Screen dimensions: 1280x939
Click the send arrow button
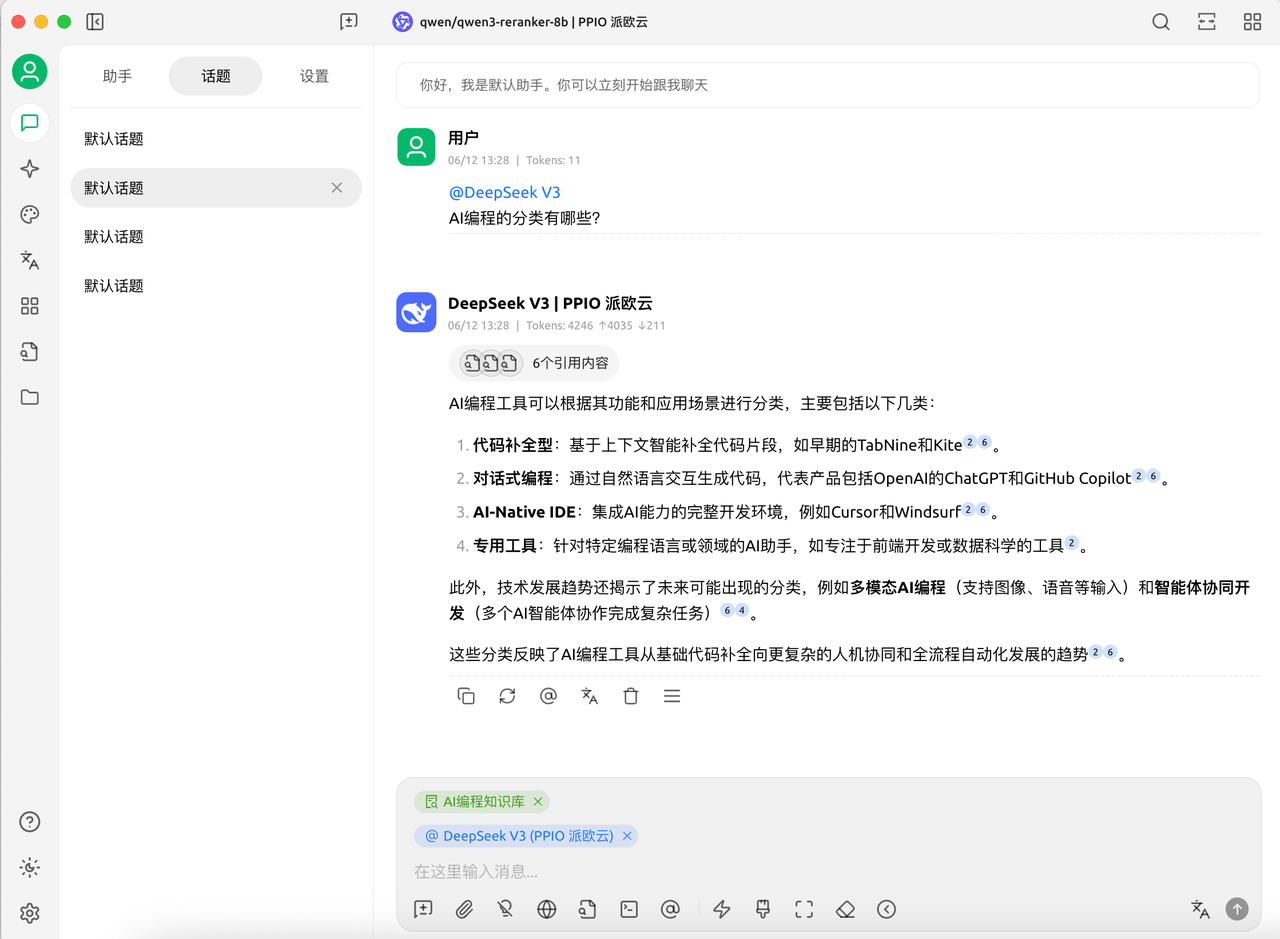pyautogui.click(x=1237, y=909)
